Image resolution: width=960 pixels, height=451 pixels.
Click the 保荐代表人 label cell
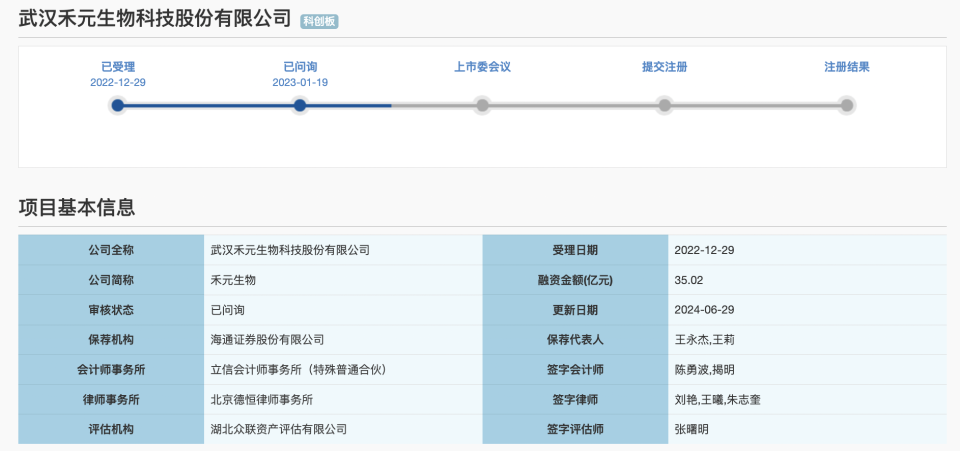(576, 340)
